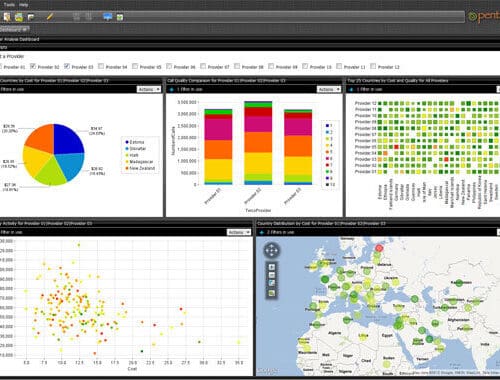500x380 pixels.
Task: Check the Provider 06 checkbox
Action: [x=169, y=66]
